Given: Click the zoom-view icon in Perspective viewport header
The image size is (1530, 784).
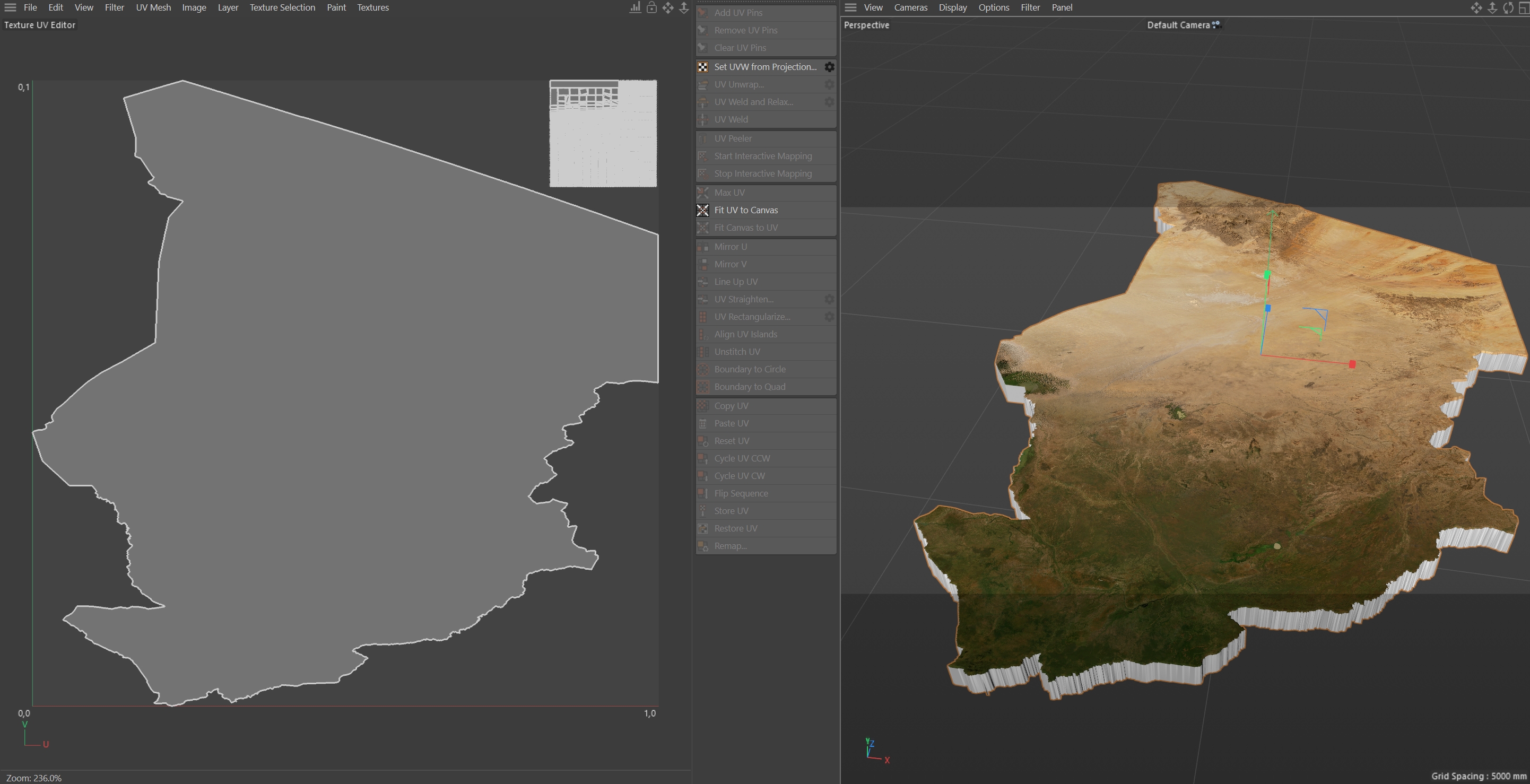Looking at the screenshot, I should [1492, 8].
